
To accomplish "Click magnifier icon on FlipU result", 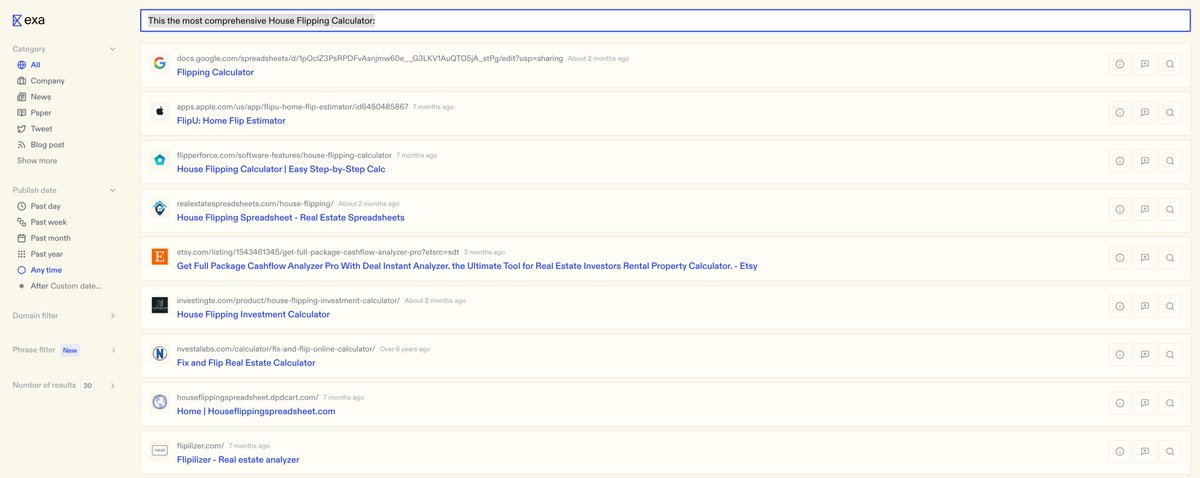I will [1169, 112].
